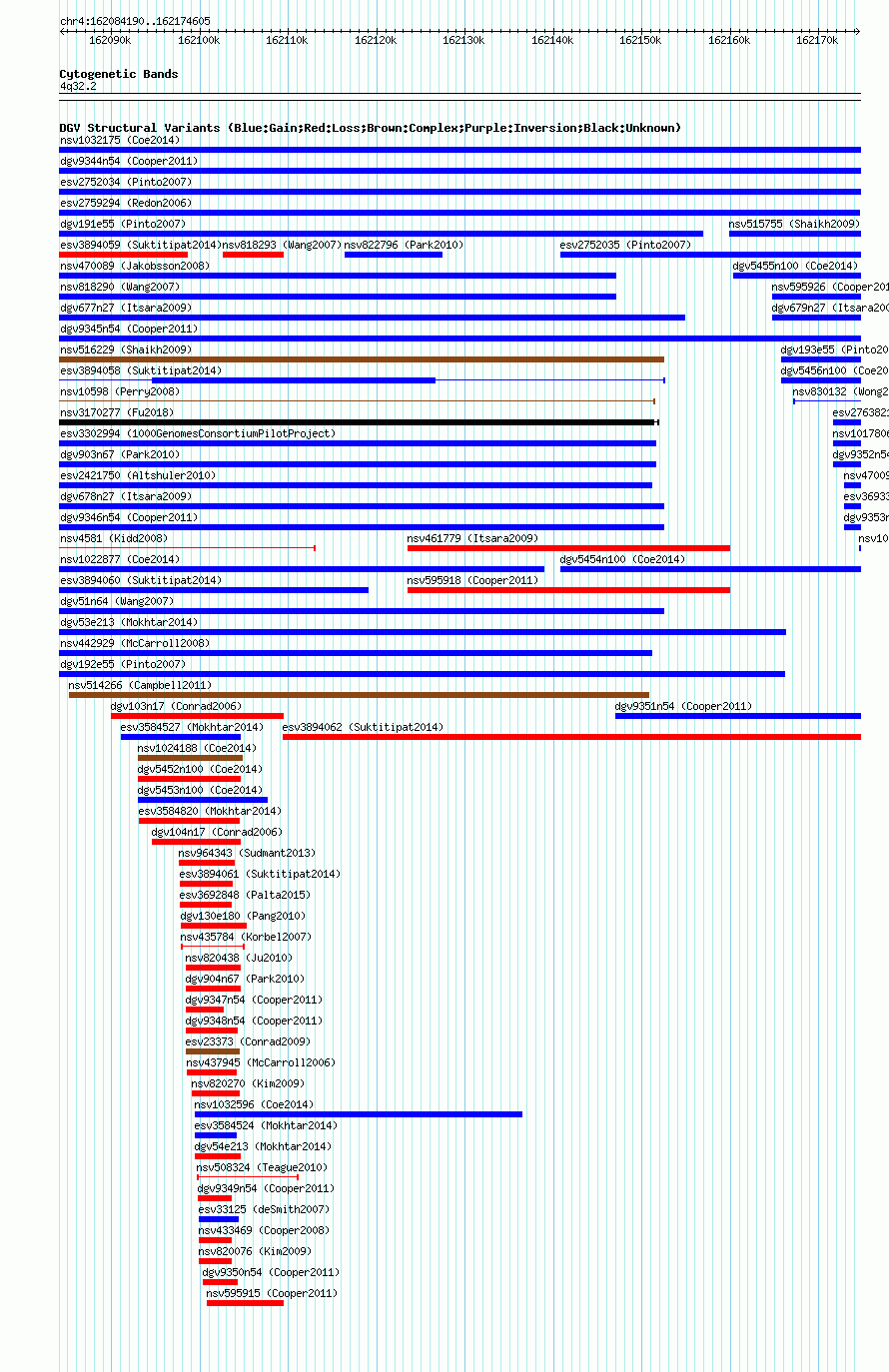Open the nsv818290 (Wang2007) entry

coord(119,287)
